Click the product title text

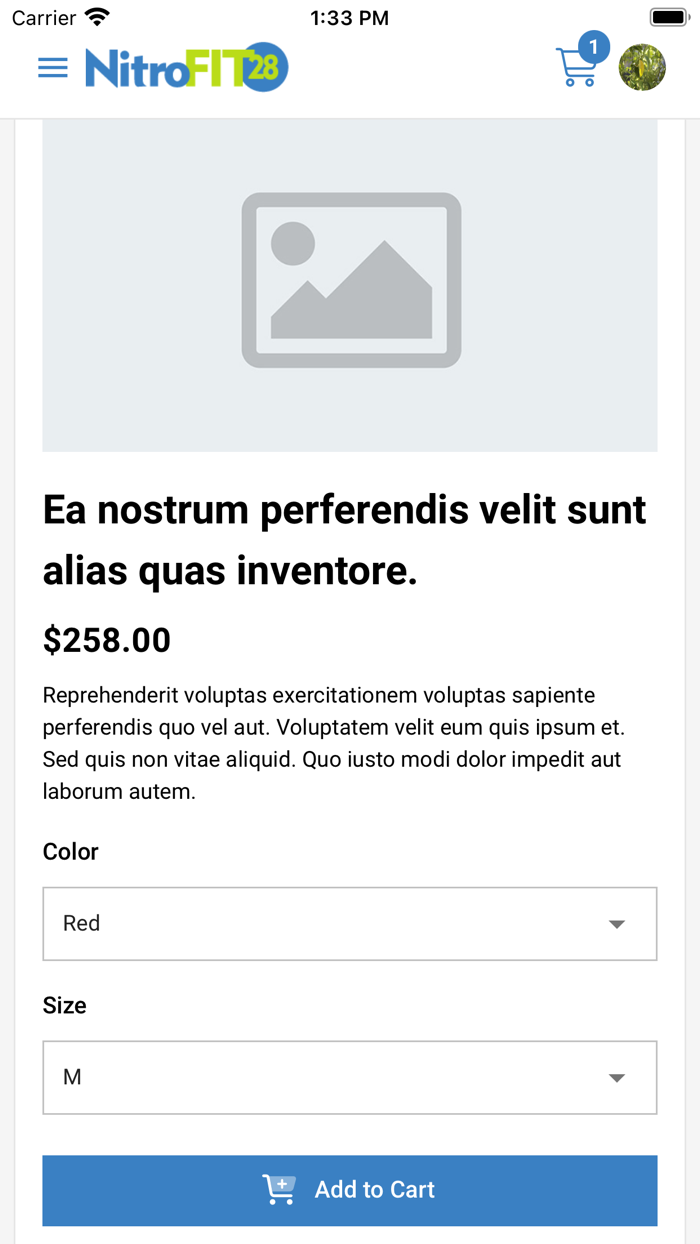pyautogui.click(x=344, y=540)
